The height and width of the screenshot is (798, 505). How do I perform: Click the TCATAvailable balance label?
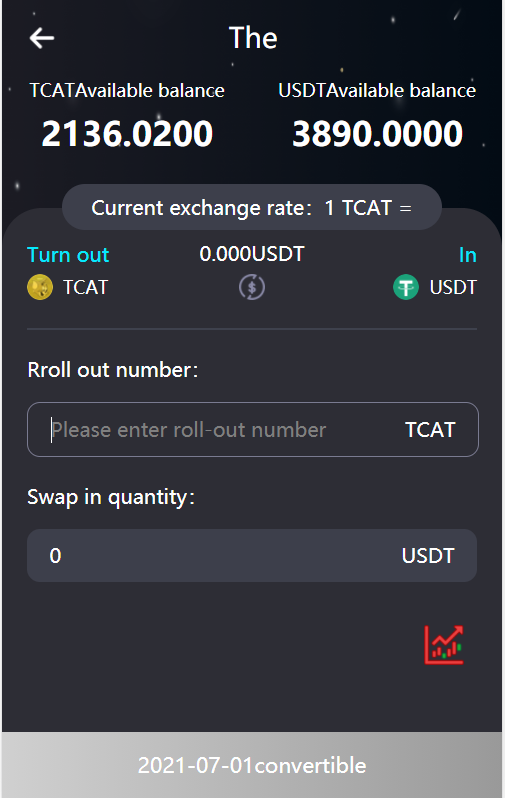click(127, 91)
